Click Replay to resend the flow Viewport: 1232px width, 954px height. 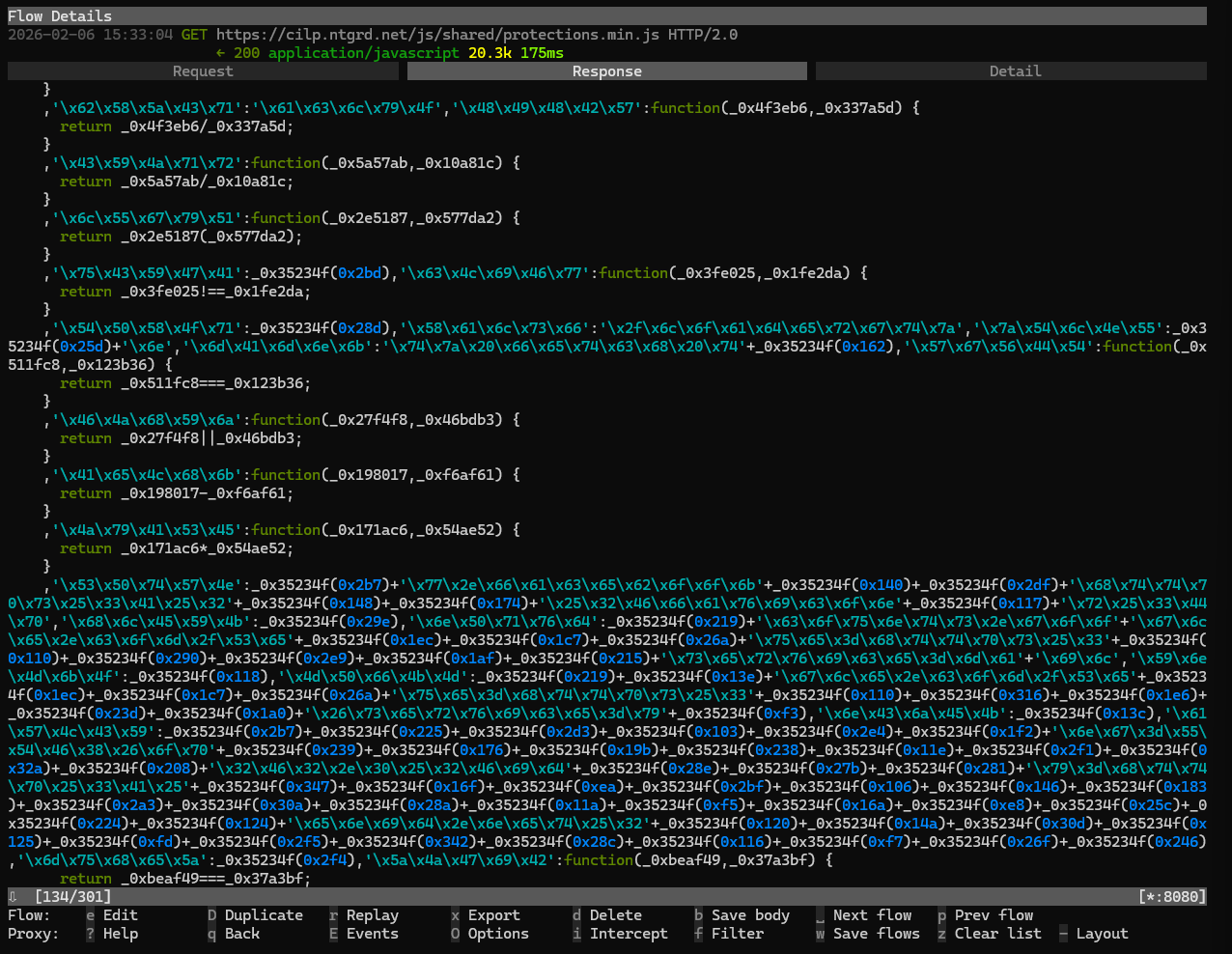(x=370, y=914)
